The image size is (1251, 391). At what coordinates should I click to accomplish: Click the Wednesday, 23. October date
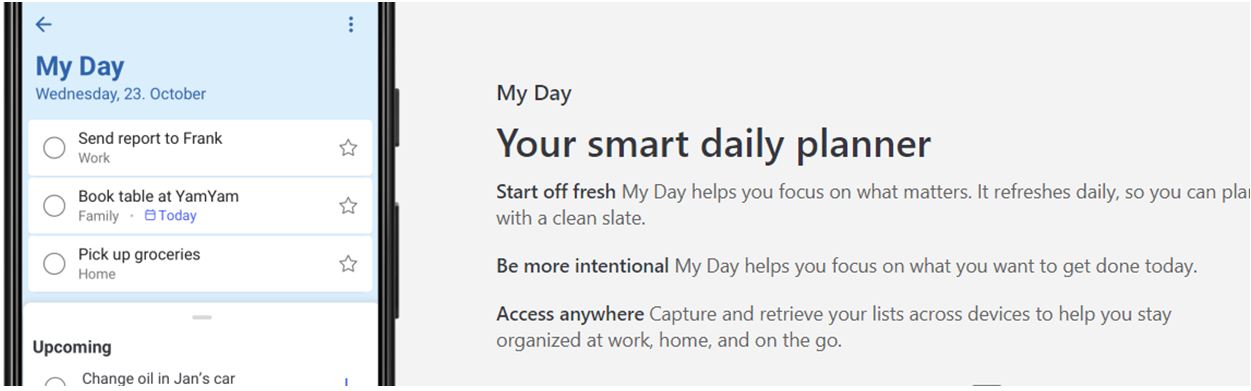(121, 94)
